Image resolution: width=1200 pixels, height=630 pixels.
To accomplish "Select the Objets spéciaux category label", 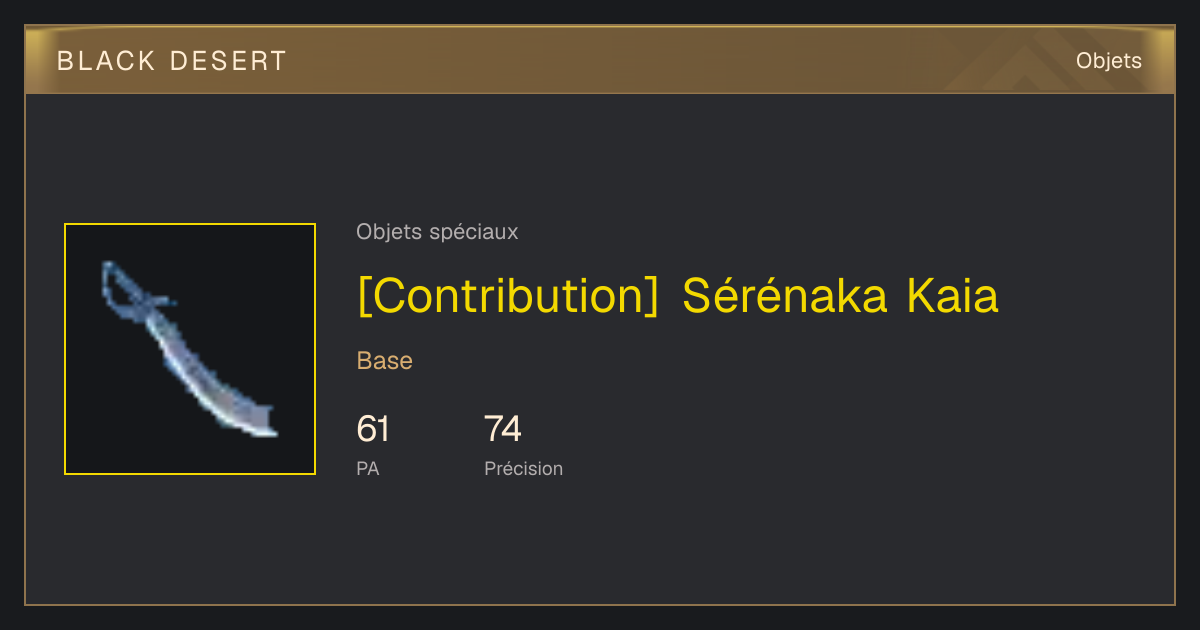I will (x=437, y=232).
